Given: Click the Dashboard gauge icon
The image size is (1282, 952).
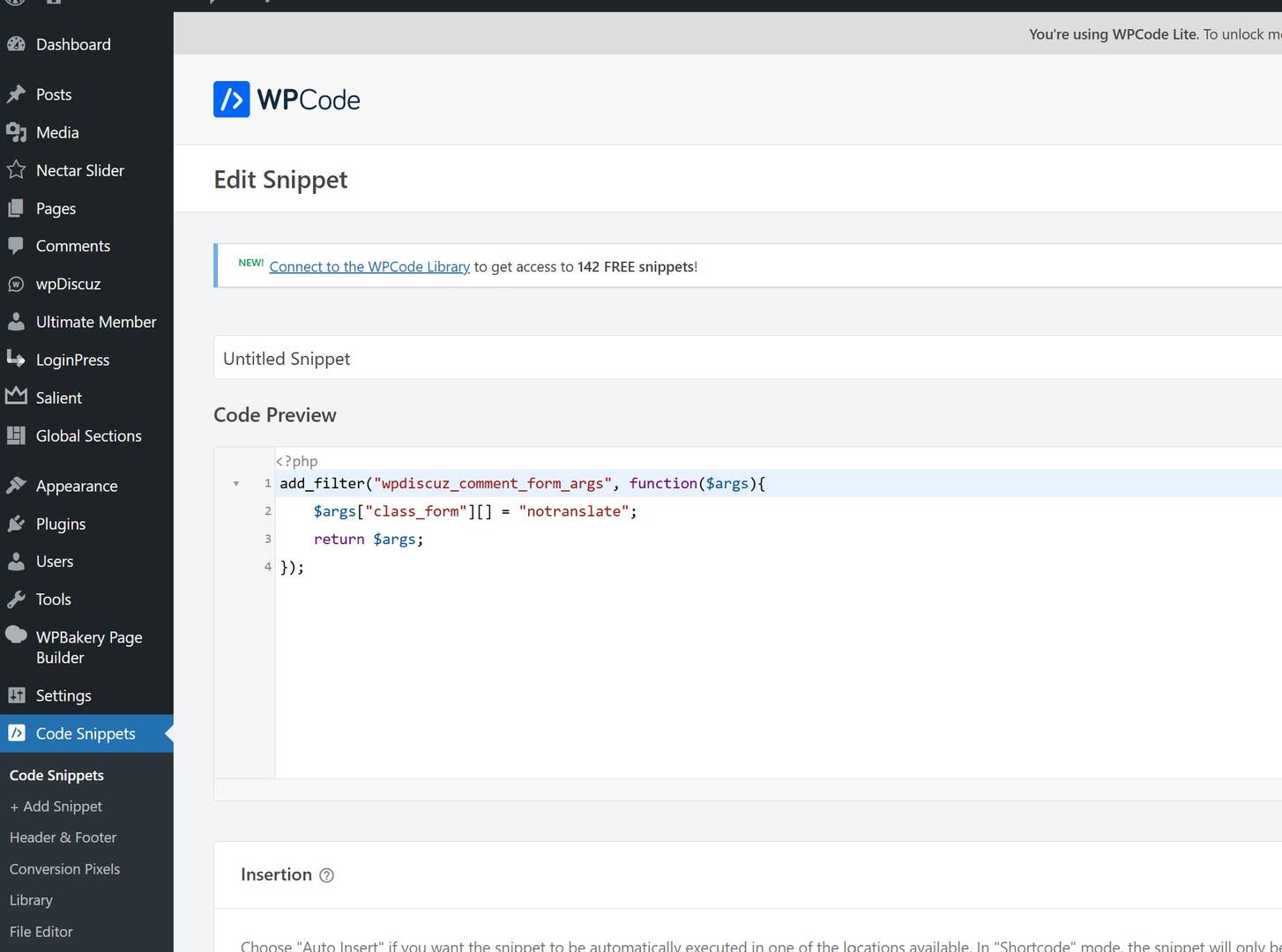Looking at the screenshot, I should click(16, 44).
